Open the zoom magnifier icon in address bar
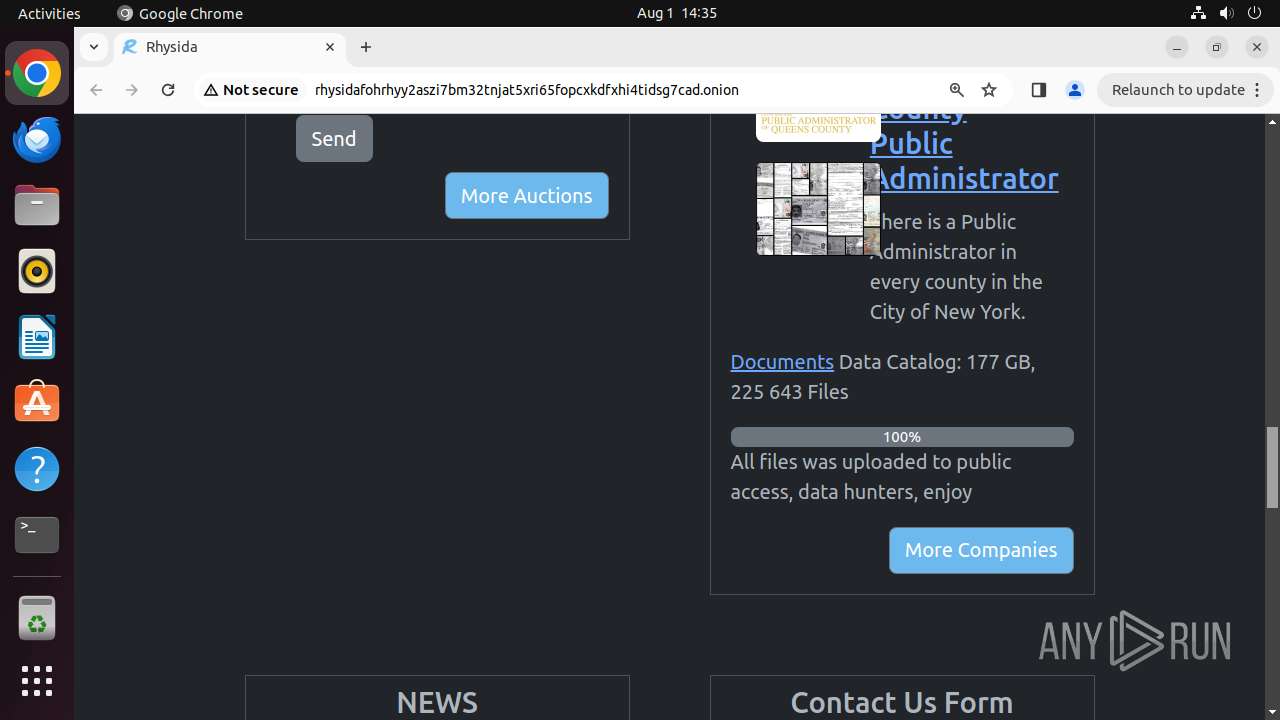The width and height of the screenshot is (1280, 720). coord(957,90)
